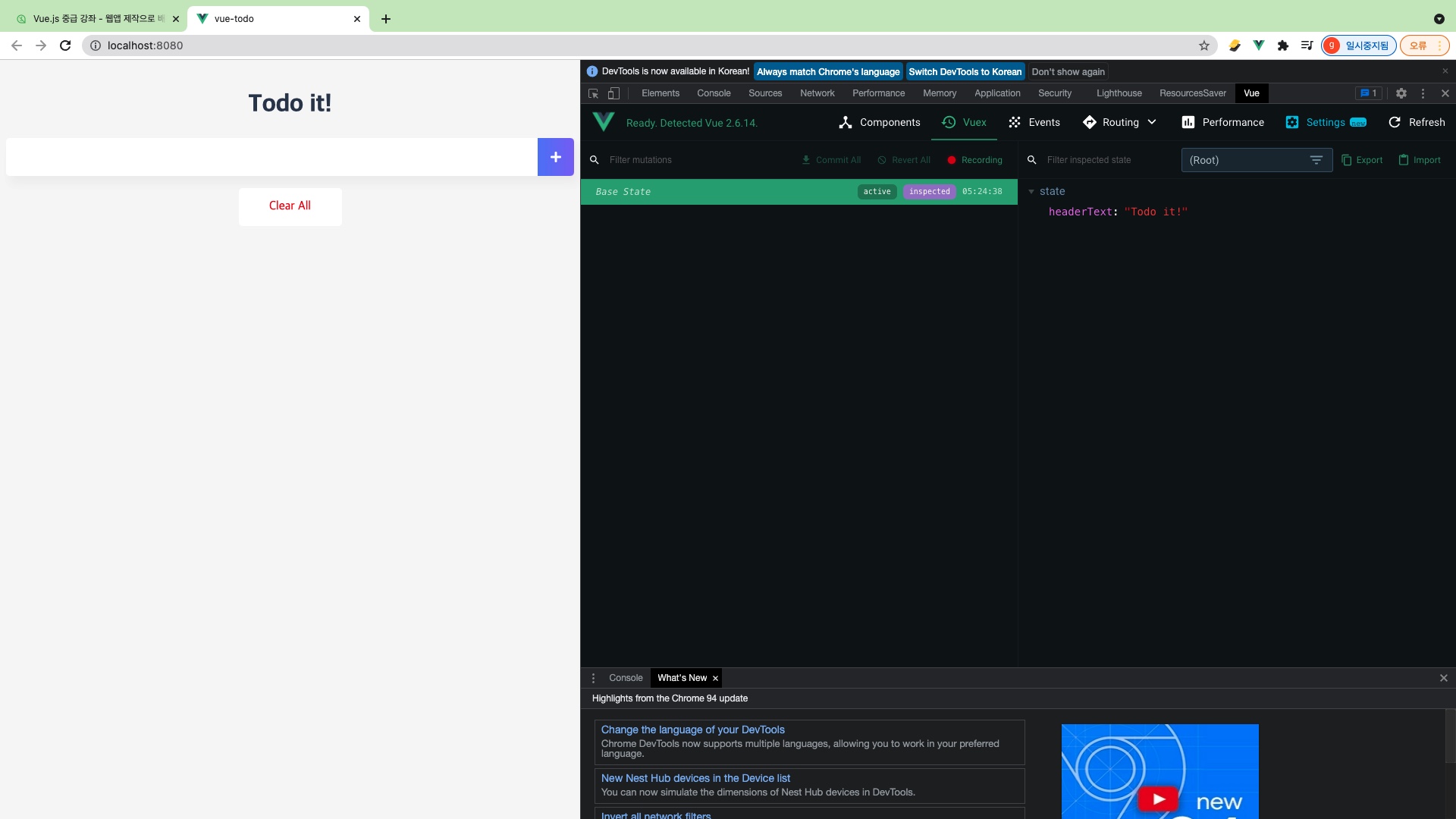Open Vue devtools Performance tab

[x=1222, y=122]
